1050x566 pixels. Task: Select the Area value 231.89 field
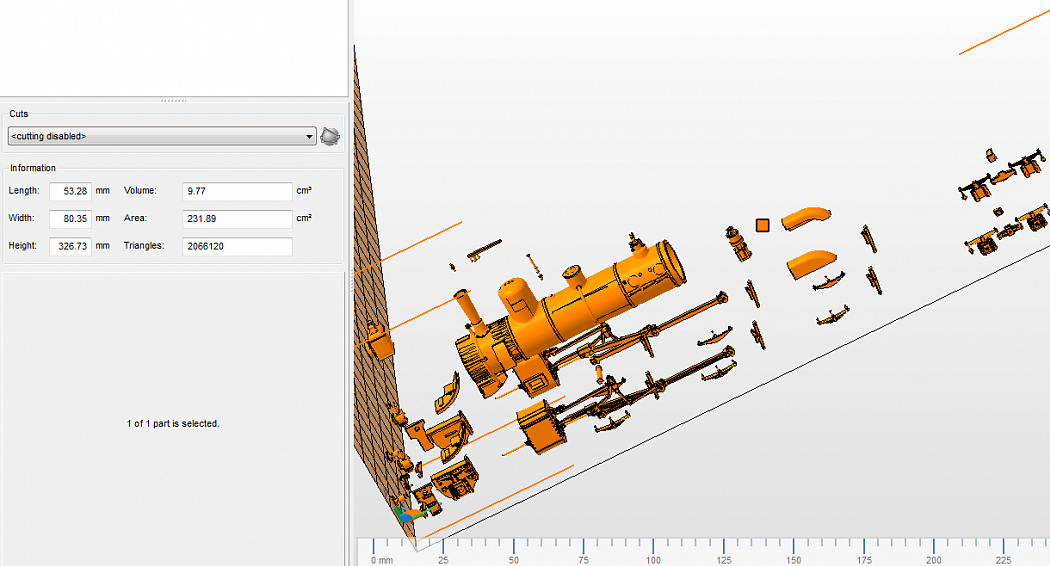(237, 218)
